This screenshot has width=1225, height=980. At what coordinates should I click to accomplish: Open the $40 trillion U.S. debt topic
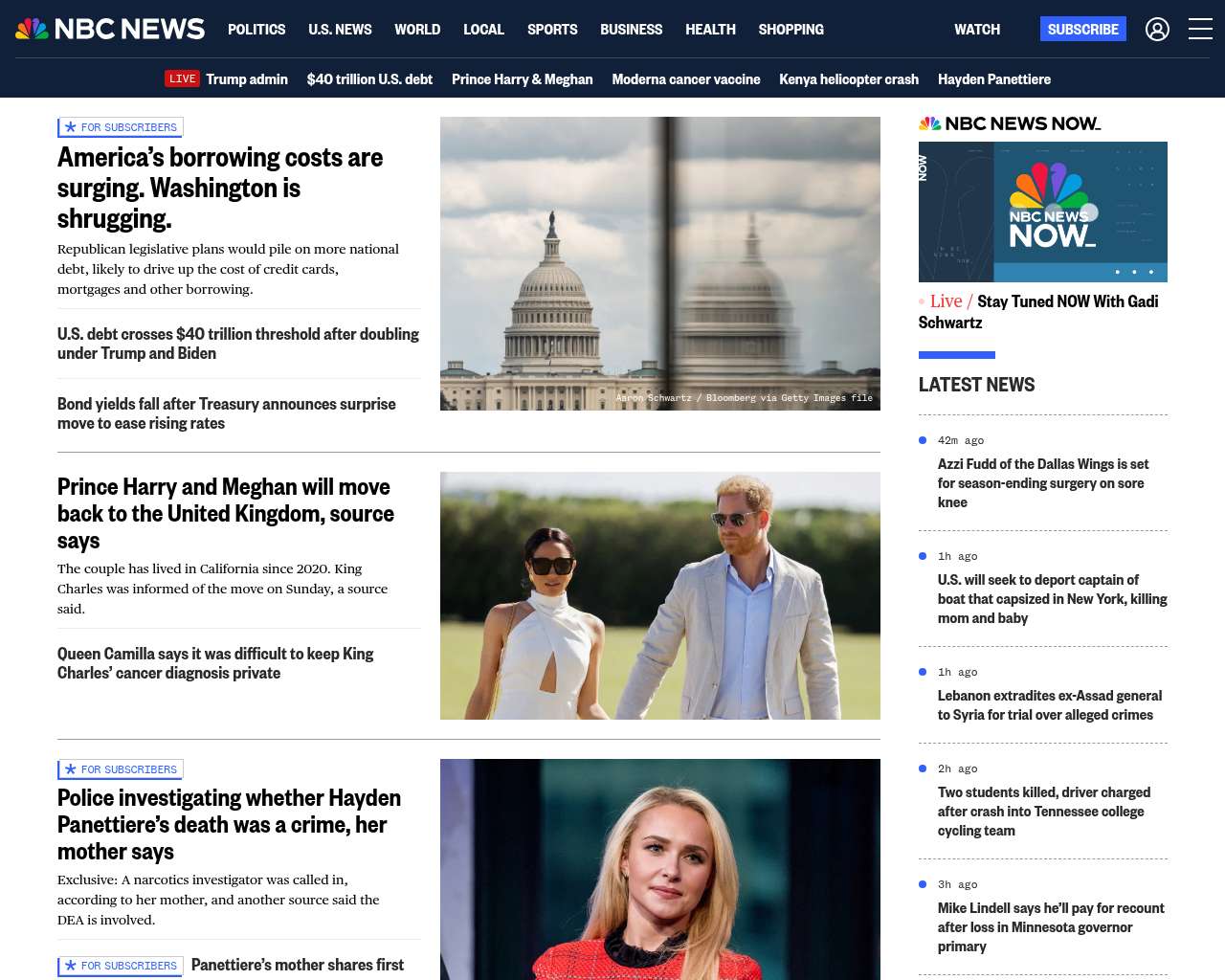(x=369, y=79)
